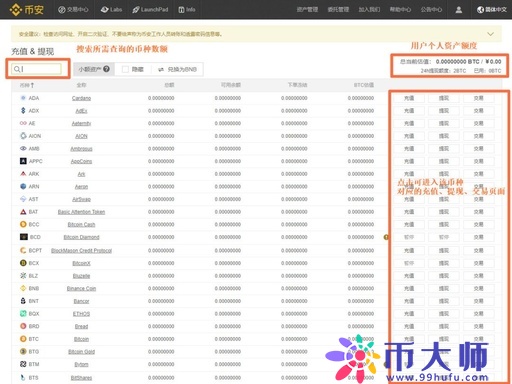Click the search magnifier icon
This screenshot has width=512, height=384.
click(x=16, y=69)
